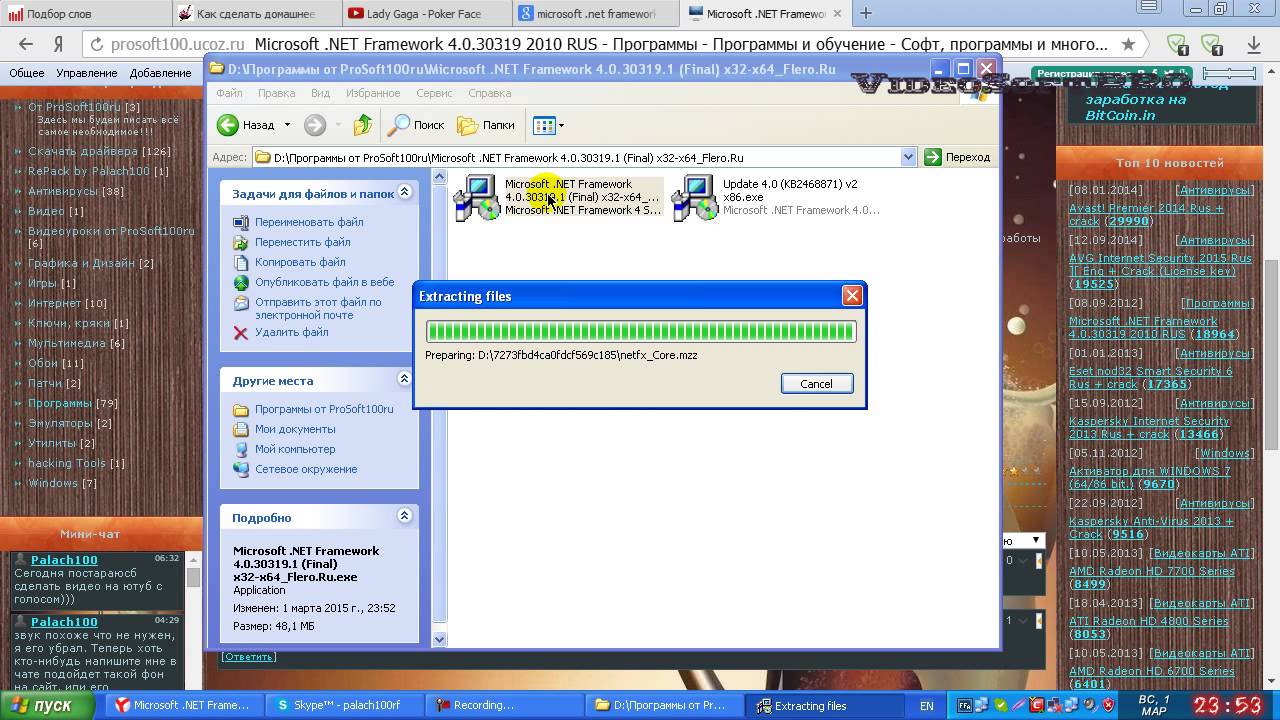Switch to Skype taskbar button

345,705
